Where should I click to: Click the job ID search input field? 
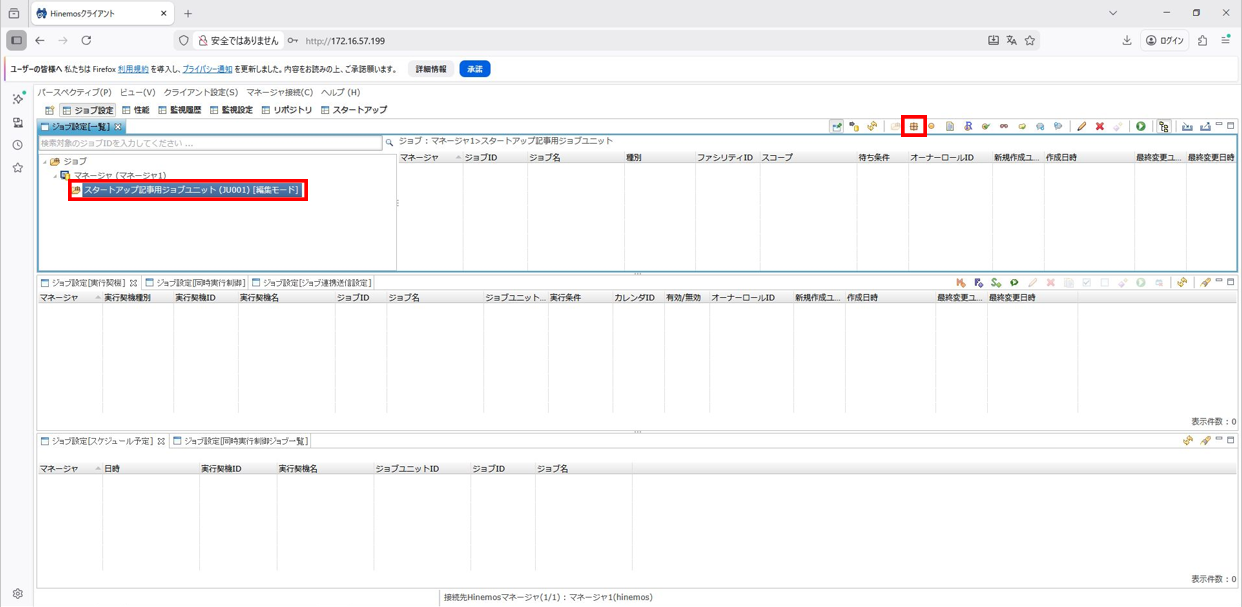pos(210,143)
